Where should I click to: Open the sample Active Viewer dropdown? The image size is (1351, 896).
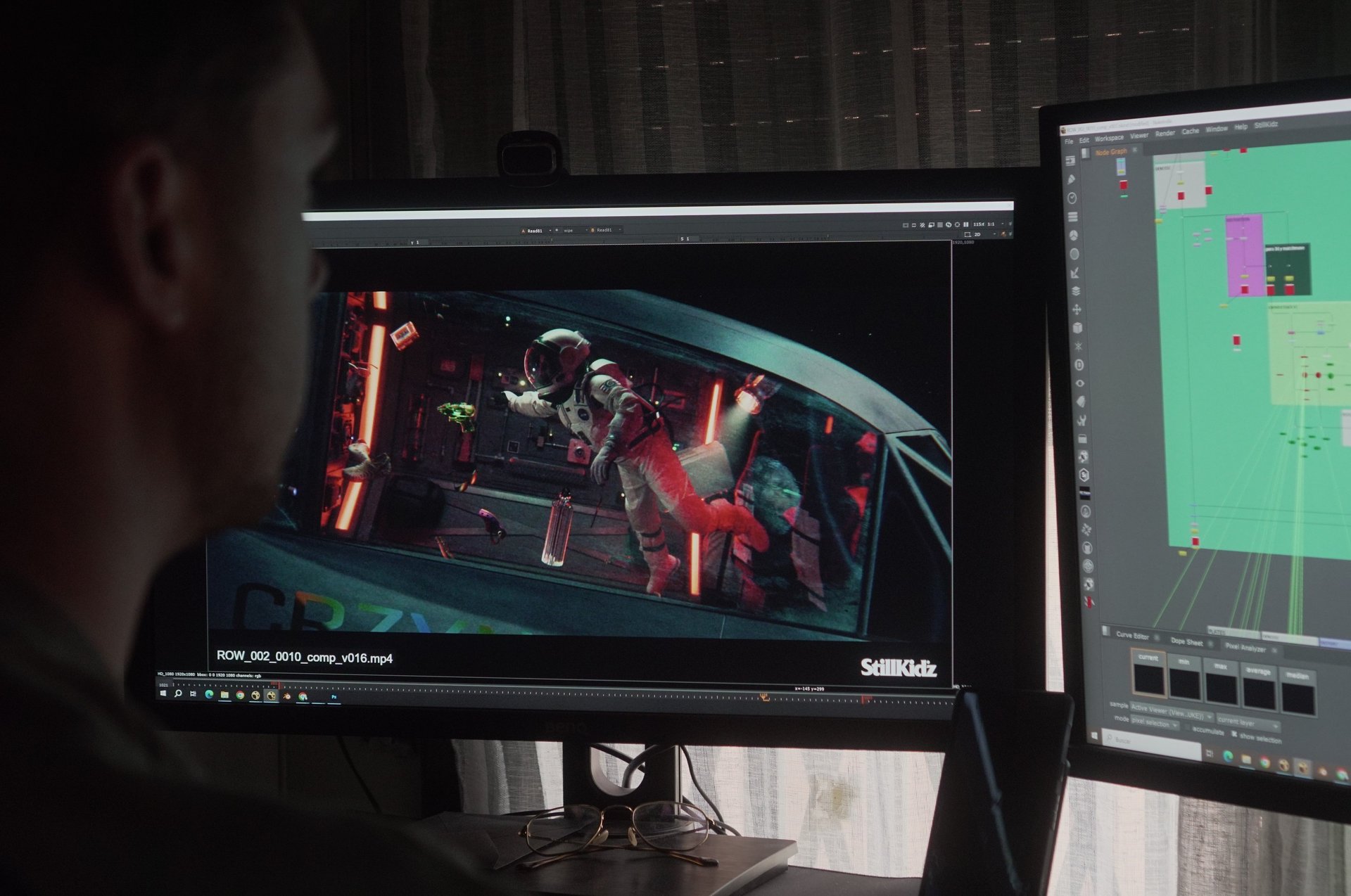(x=1171, y=712)
